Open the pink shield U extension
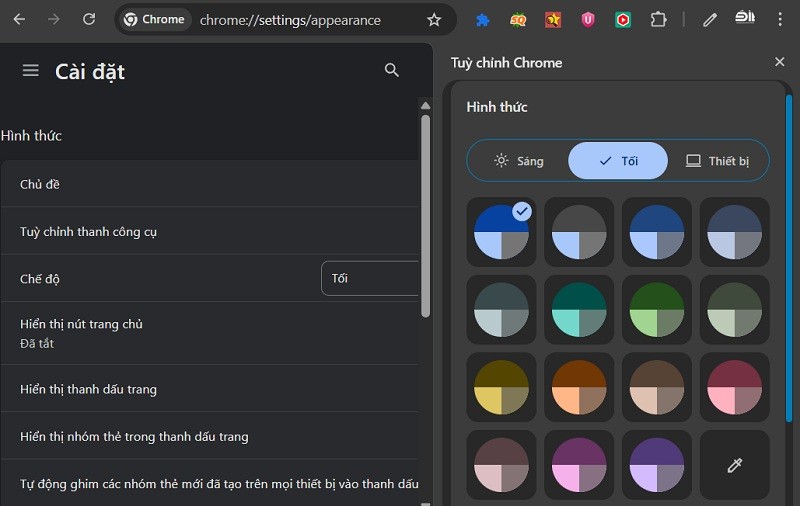The width and height of the screenshot is (800, 506). tap(588, 20)
